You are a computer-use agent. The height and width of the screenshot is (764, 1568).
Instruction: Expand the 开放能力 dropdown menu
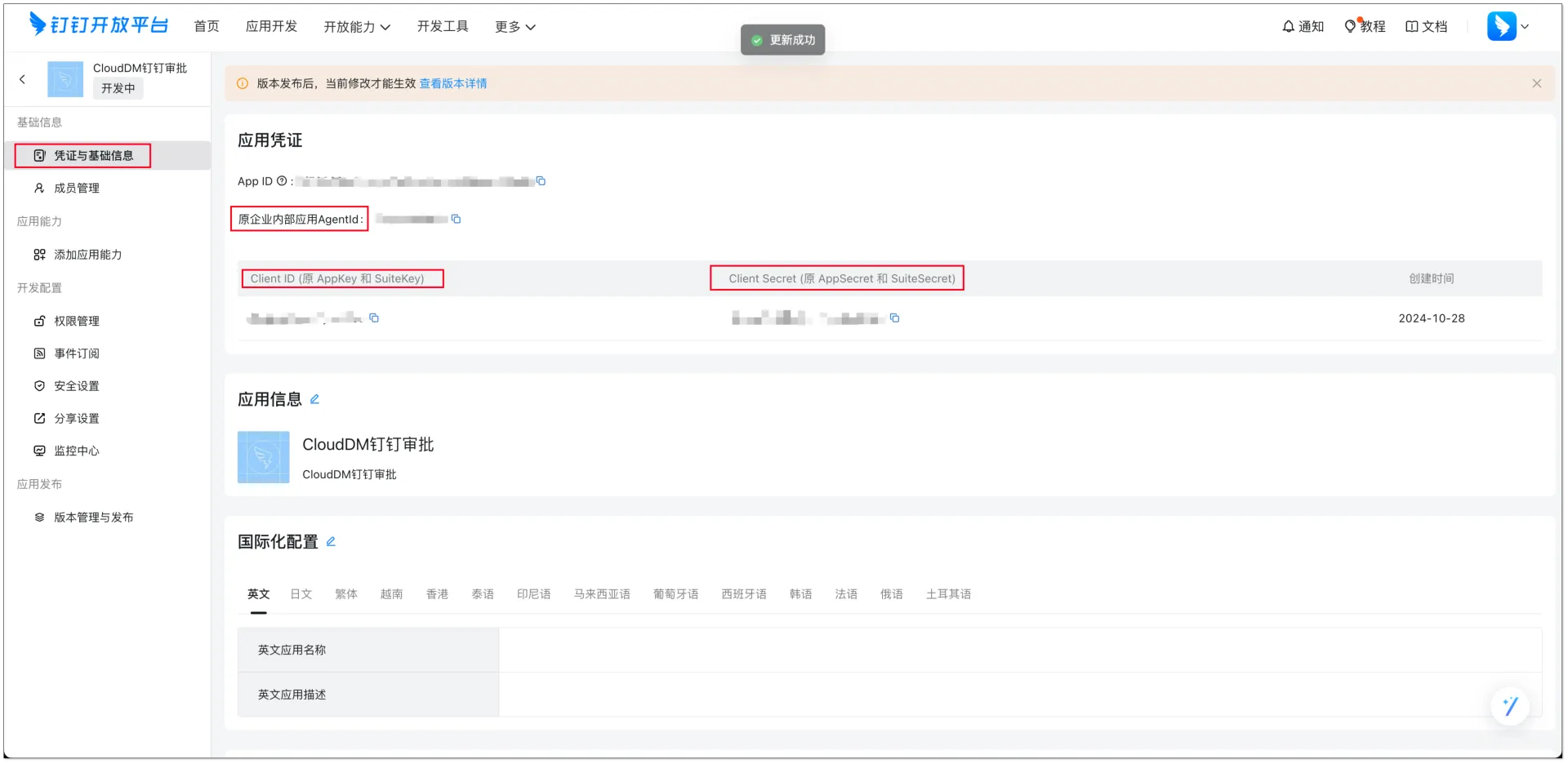357,27
